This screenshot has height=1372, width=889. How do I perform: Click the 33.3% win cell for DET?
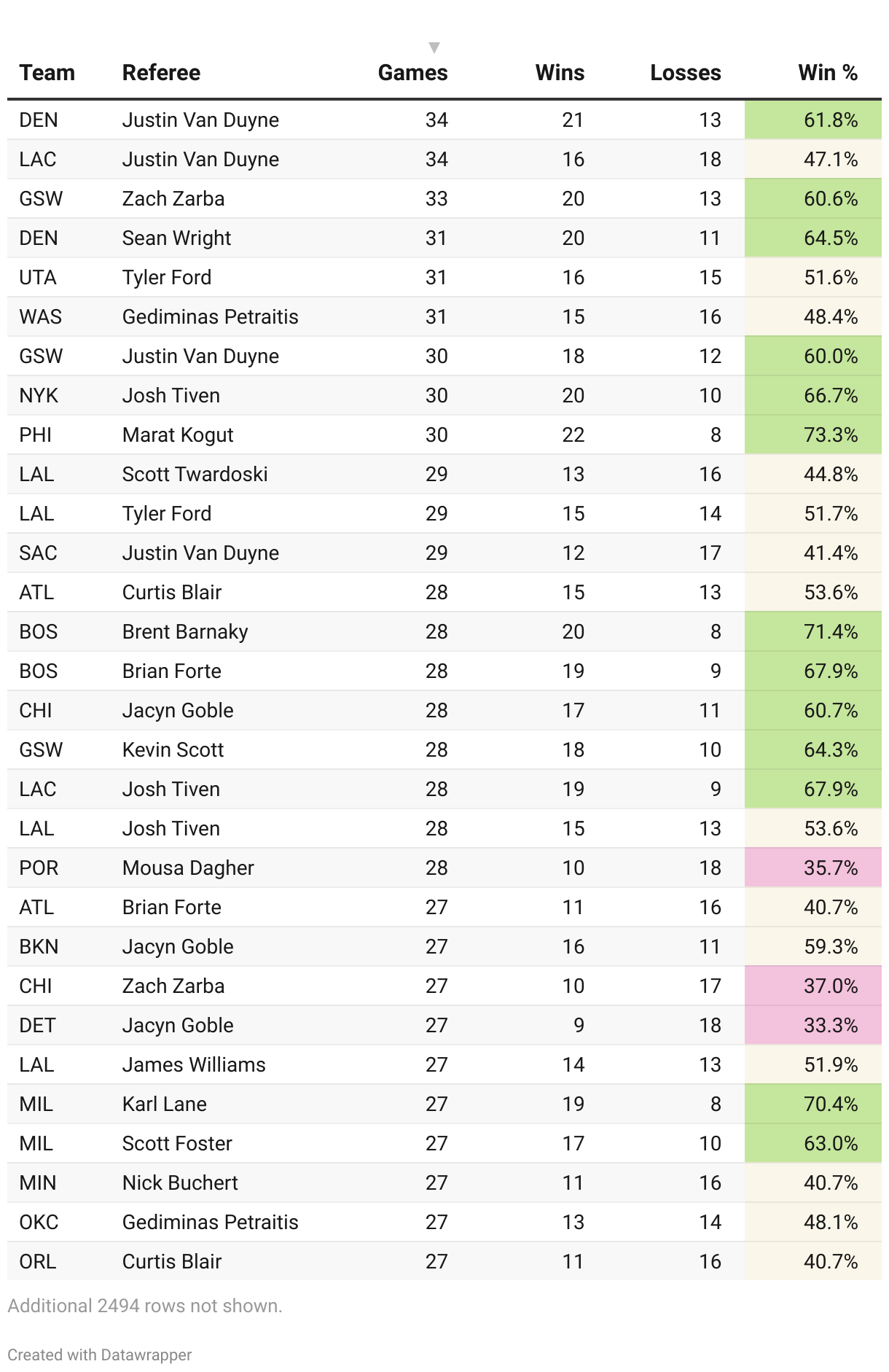coord(813,1026)
